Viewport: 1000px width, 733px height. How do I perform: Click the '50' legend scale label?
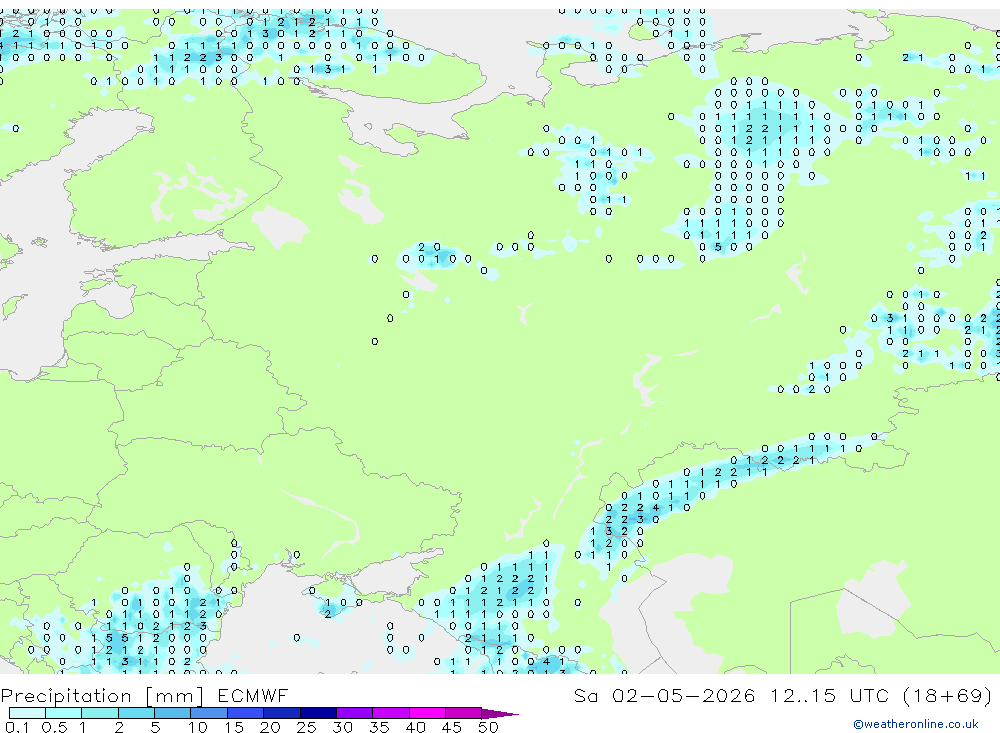488,727
